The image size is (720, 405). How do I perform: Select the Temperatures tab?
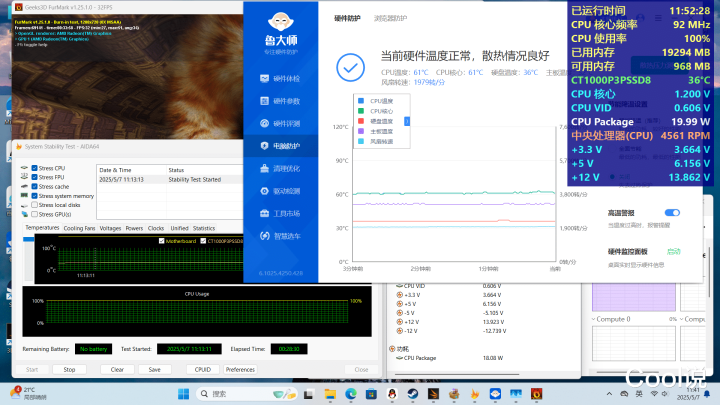[42, 228]
